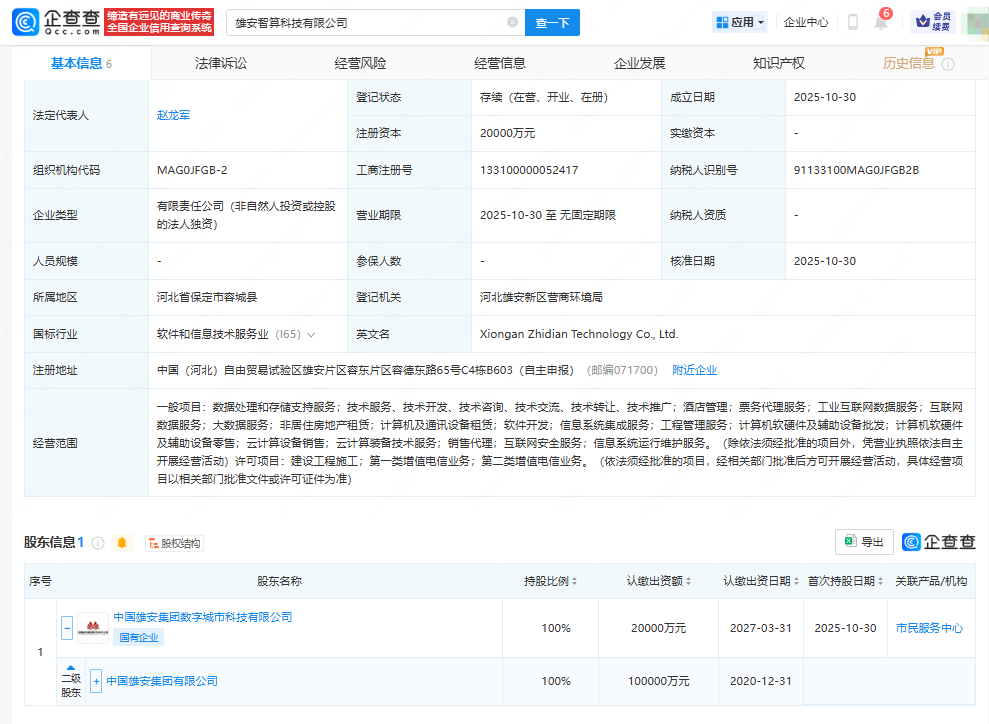Expand the industry dropdown next to I65

311,336
